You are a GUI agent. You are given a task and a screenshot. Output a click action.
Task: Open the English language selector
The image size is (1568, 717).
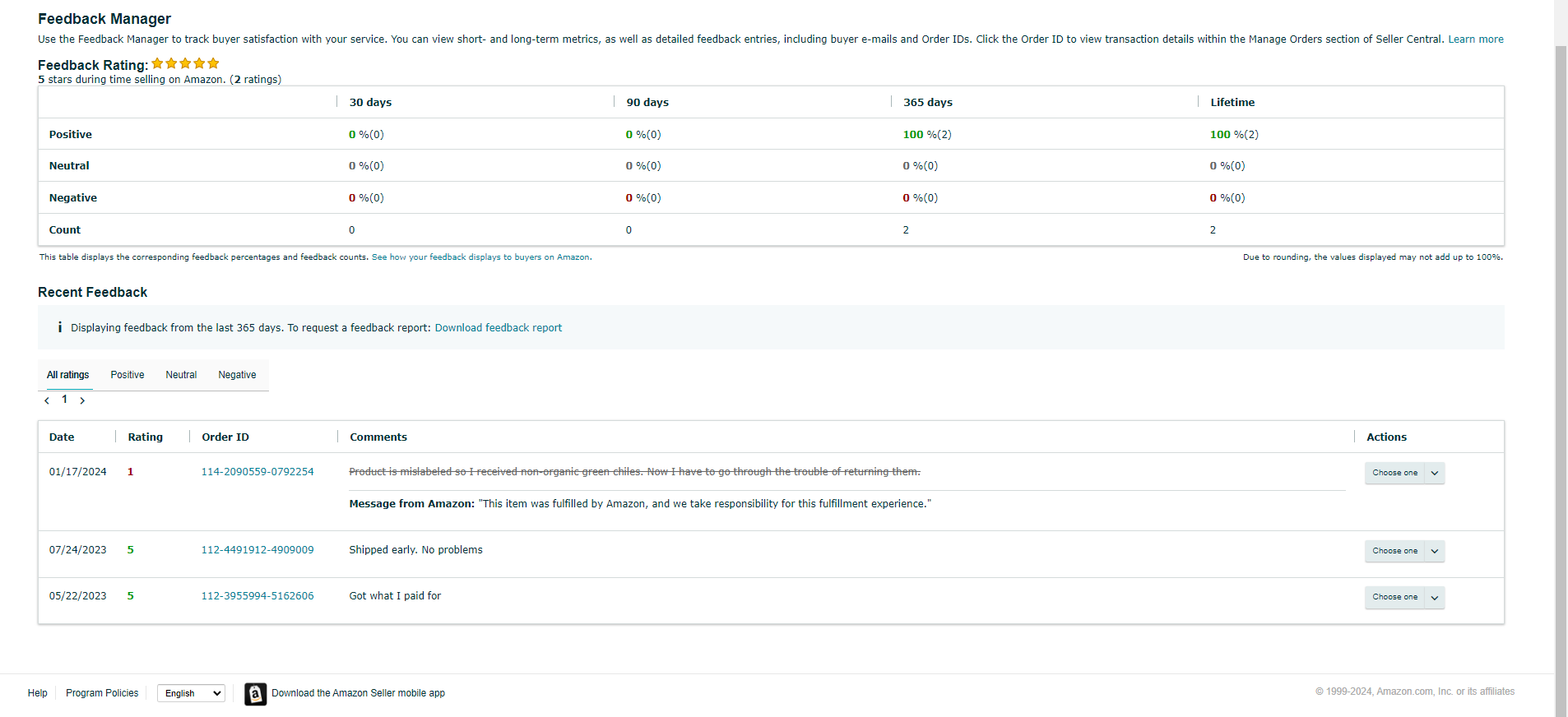(x=191, y=693)
